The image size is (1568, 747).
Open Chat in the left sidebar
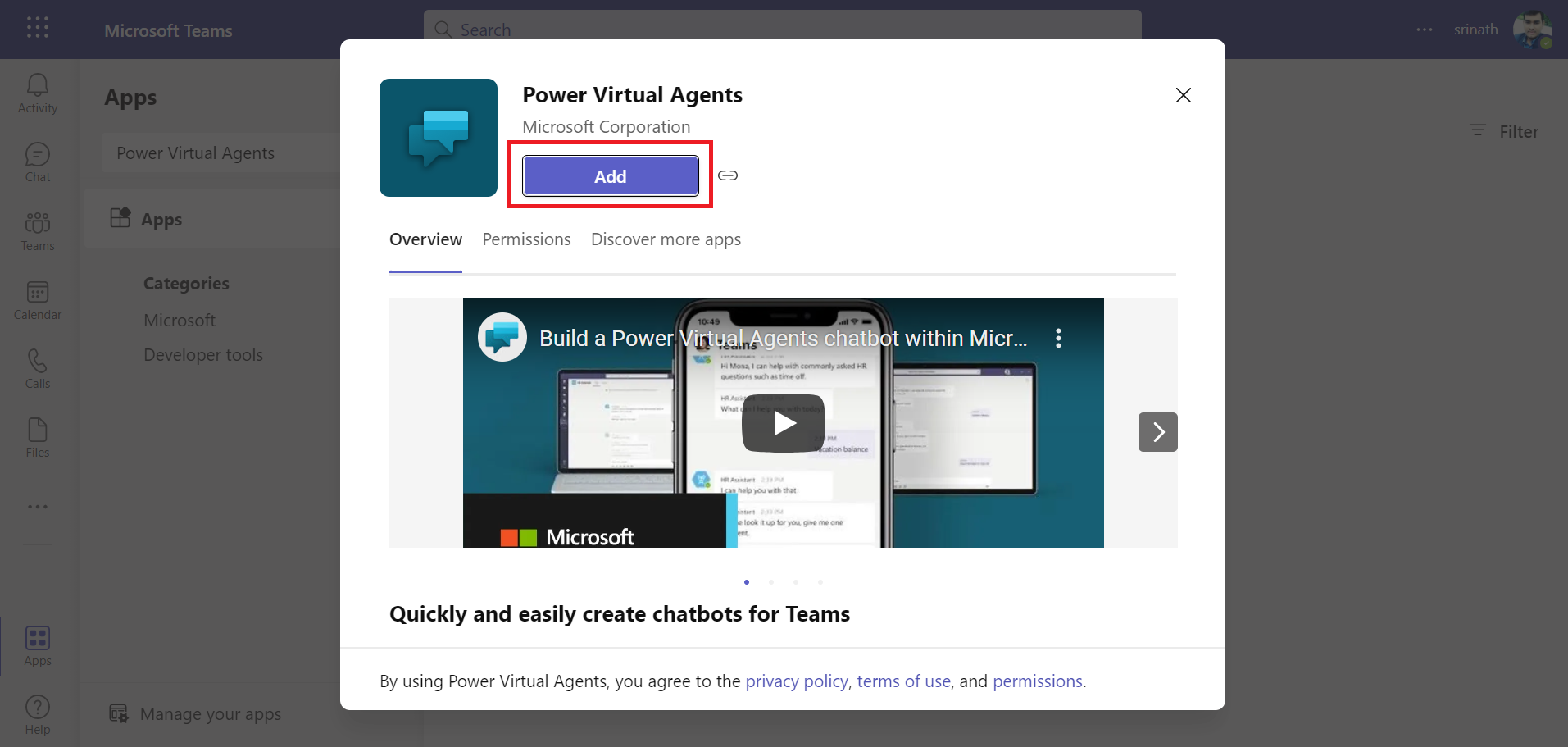tap(38, 162)
